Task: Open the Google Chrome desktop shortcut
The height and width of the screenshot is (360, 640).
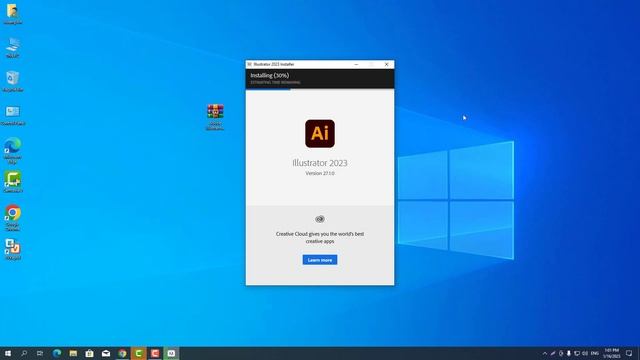Action: tap(13, 218)
